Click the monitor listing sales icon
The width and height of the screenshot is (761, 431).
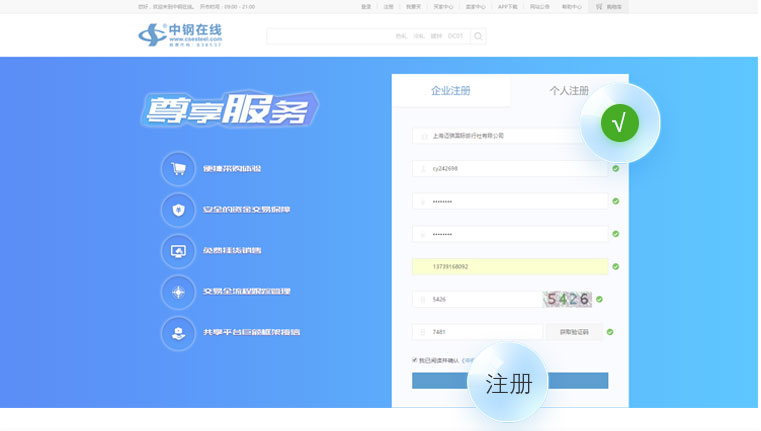pyautogui.click(x=178, y=251)
